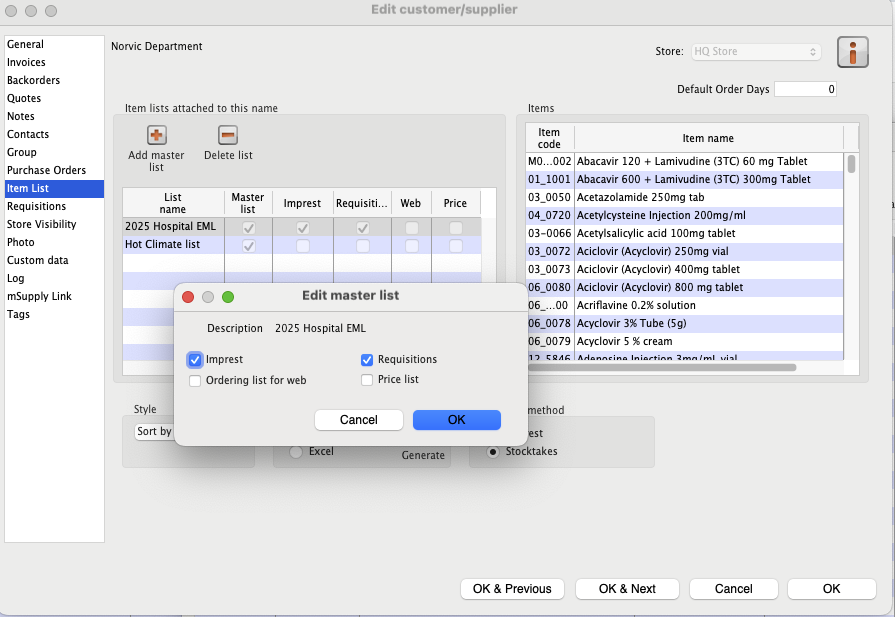The width and height of the screenshot is (895, 617).
Task: Select the Excel radio button
Action: (x=296, y=452)
